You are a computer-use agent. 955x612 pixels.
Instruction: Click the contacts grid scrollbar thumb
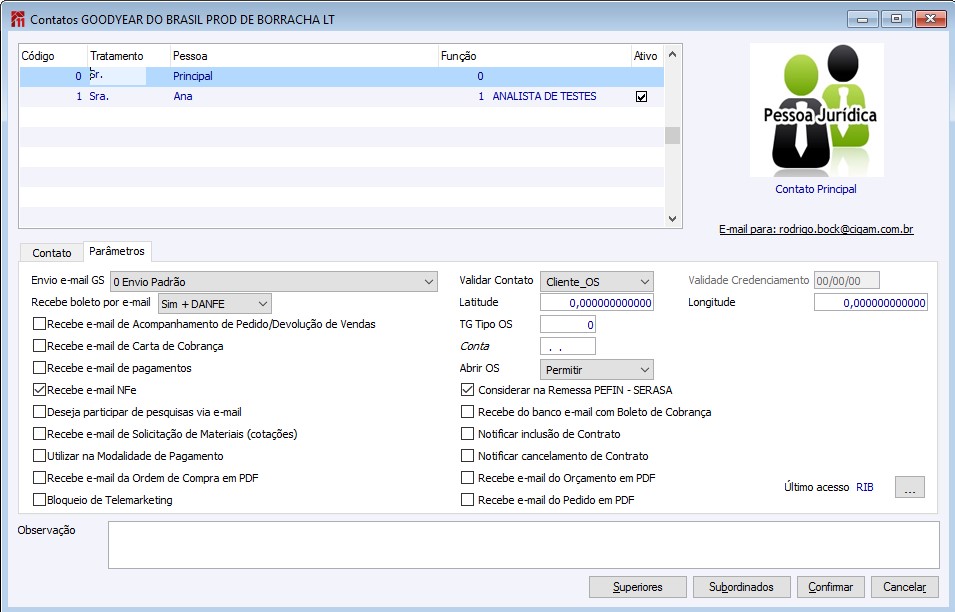pyautogui.click(x=672, y=135)
